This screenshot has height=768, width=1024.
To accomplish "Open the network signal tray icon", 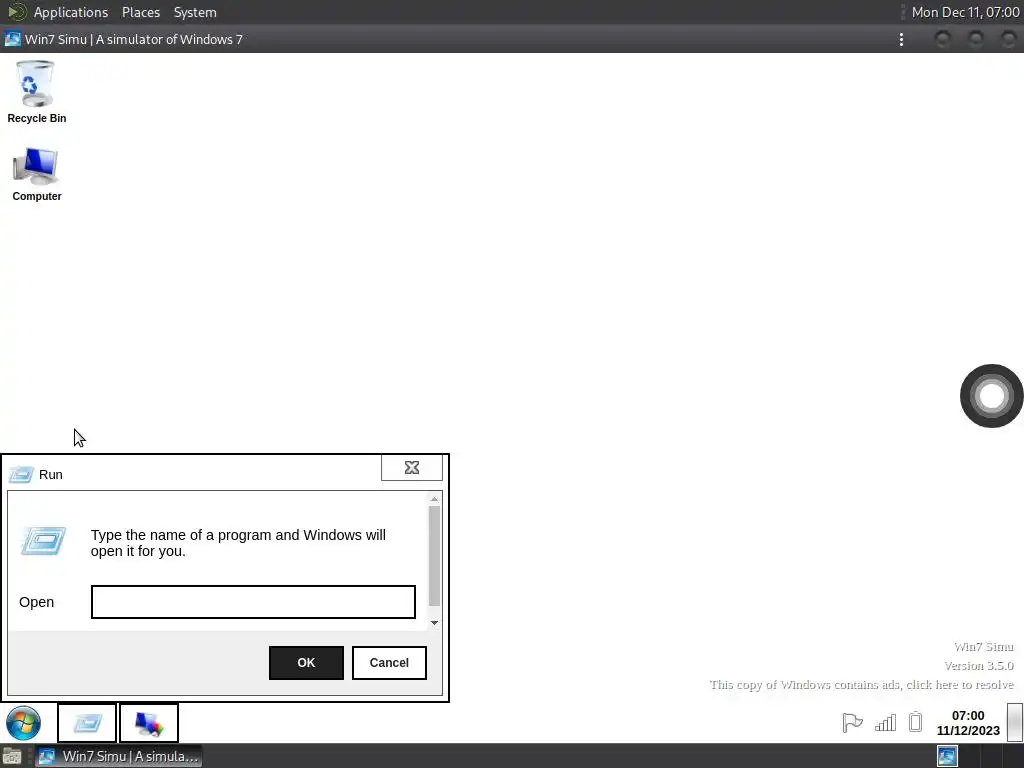I will pyautogui.click(x=886, y=722).
